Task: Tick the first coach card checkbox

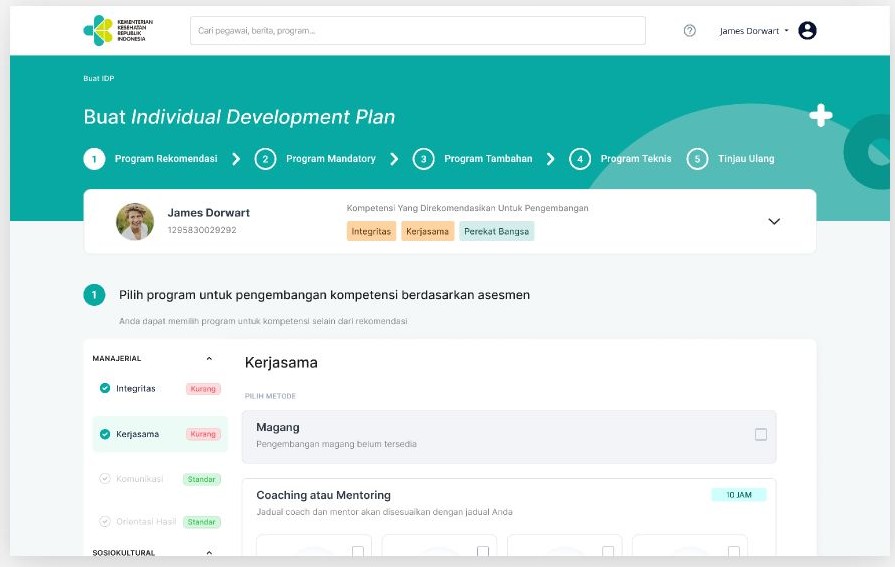Action: click(358, 552)
